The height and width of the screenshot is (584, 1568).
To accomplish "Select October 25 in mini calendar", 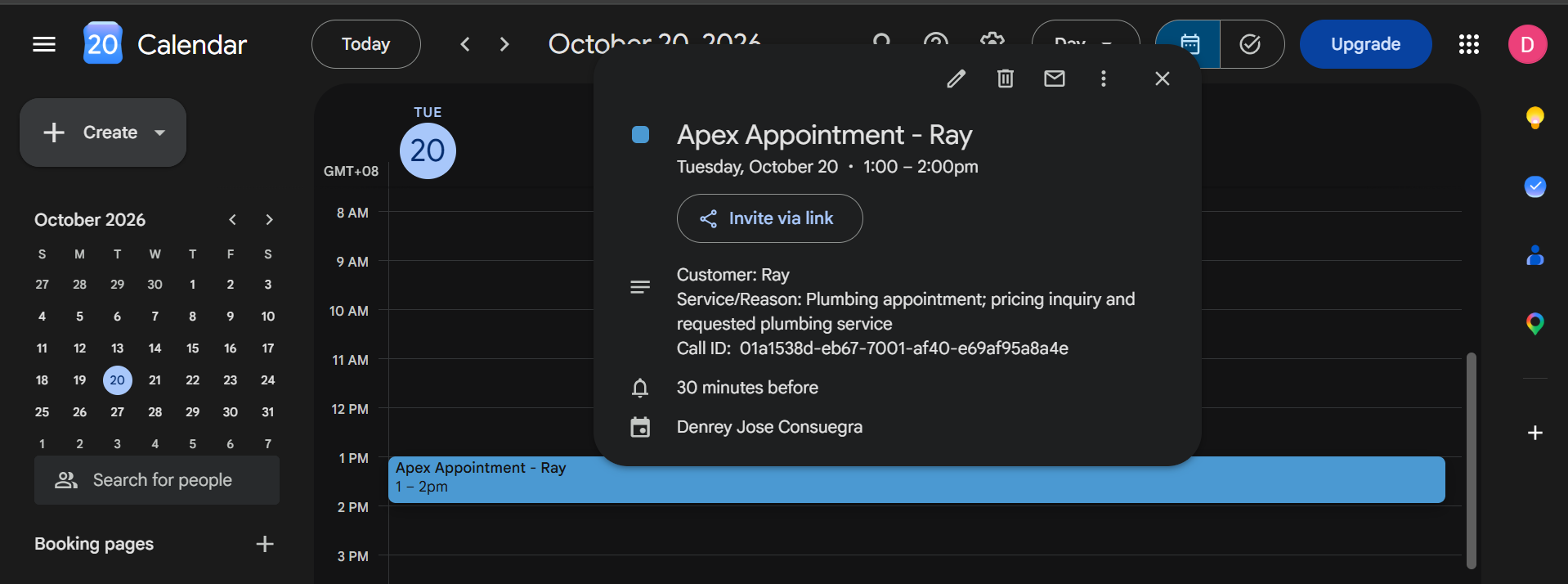I will [x=43, y=412].
